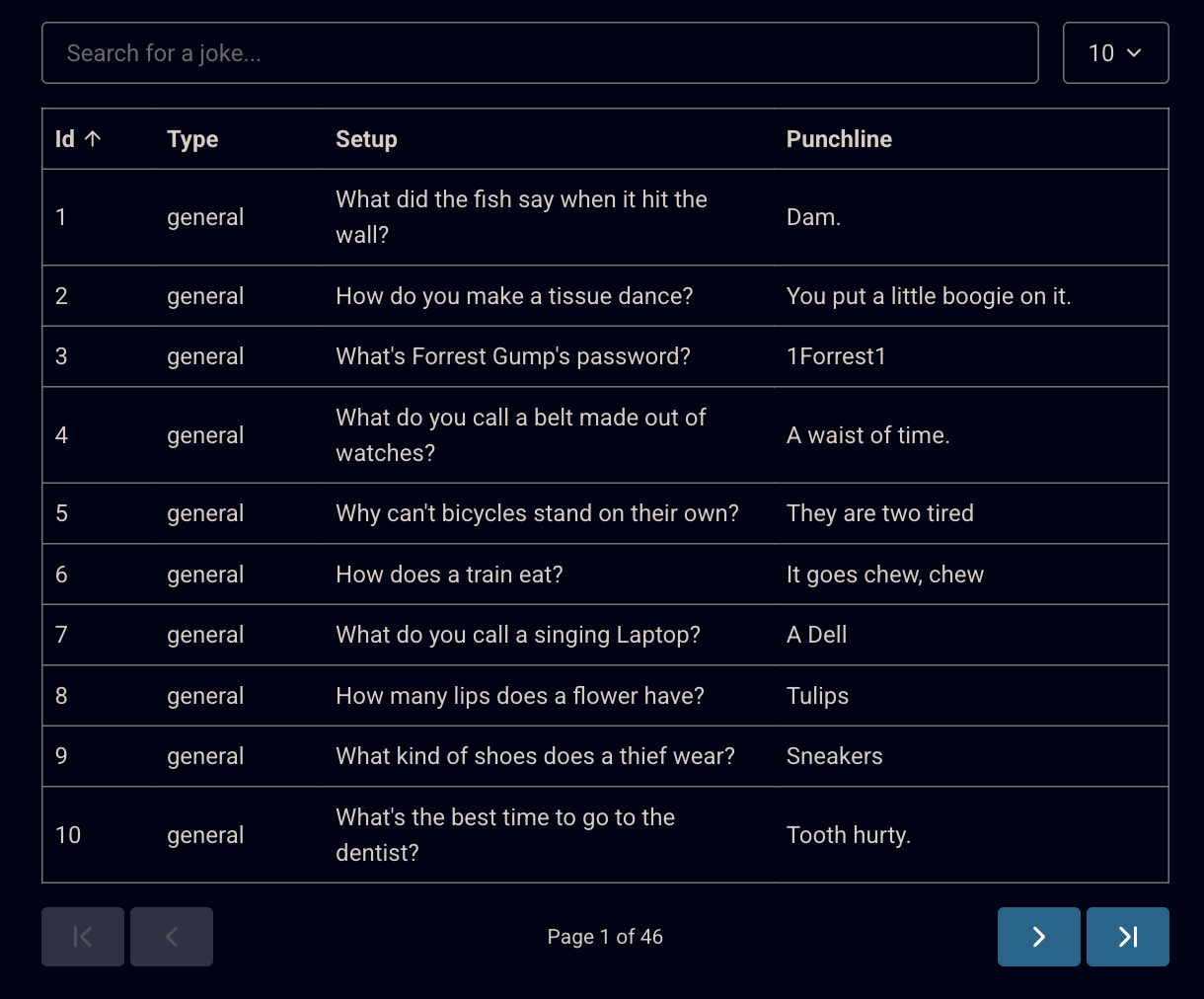
Task: Click the How does a train eat row
Action: [x=605, y=575]
